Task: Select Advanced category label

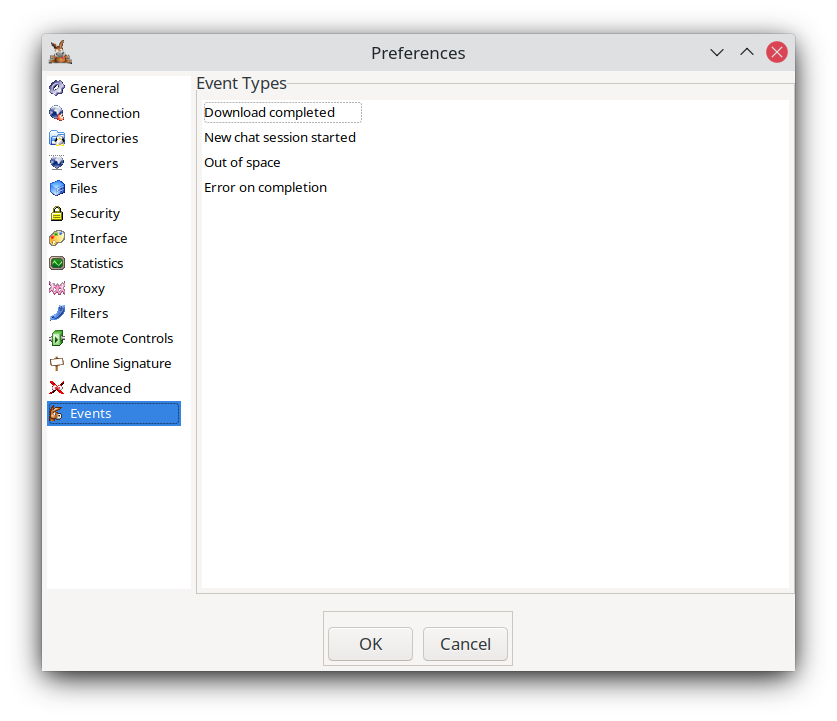Action: click(100, 388)
